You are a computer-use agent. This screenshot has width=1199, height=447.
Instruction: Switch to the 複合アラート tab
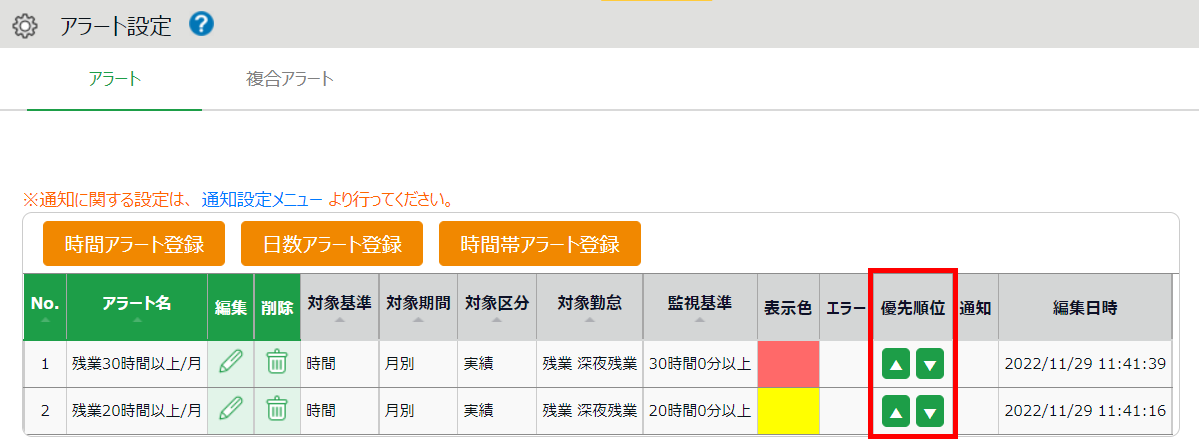pos(290,79)
